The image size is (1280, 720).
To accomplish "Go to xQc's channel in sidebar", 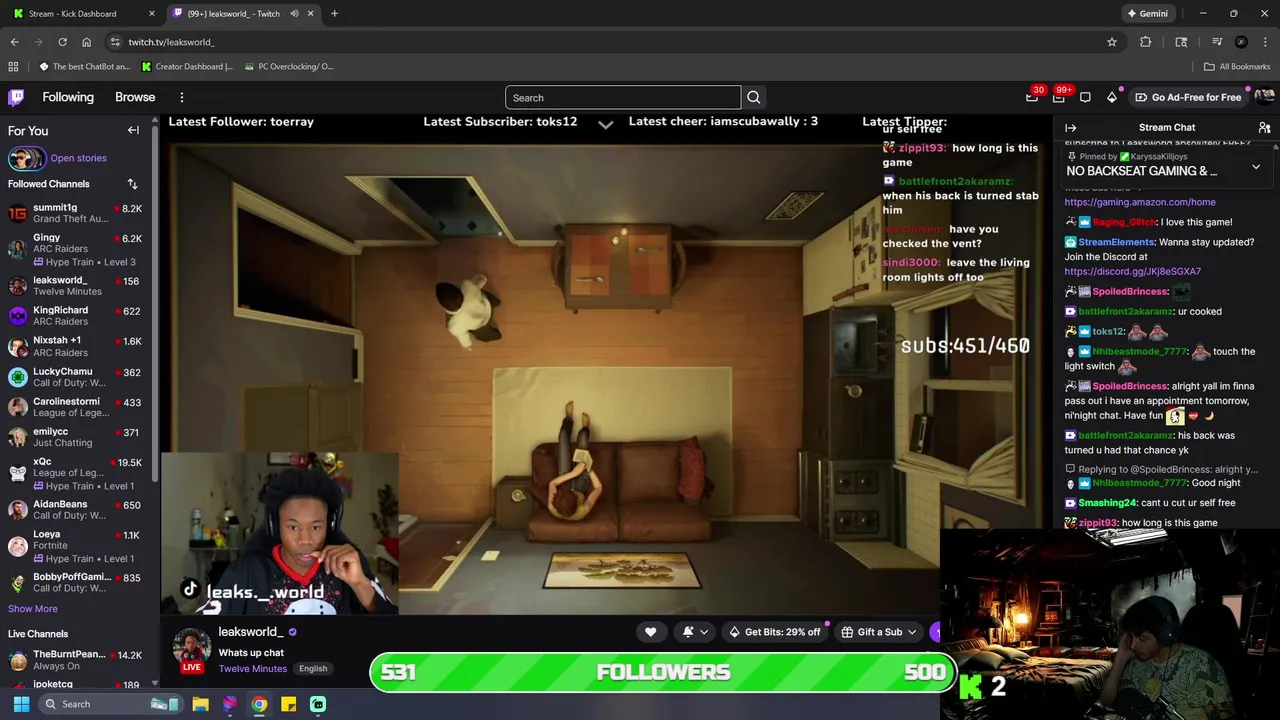I will (x=76, y=473).
